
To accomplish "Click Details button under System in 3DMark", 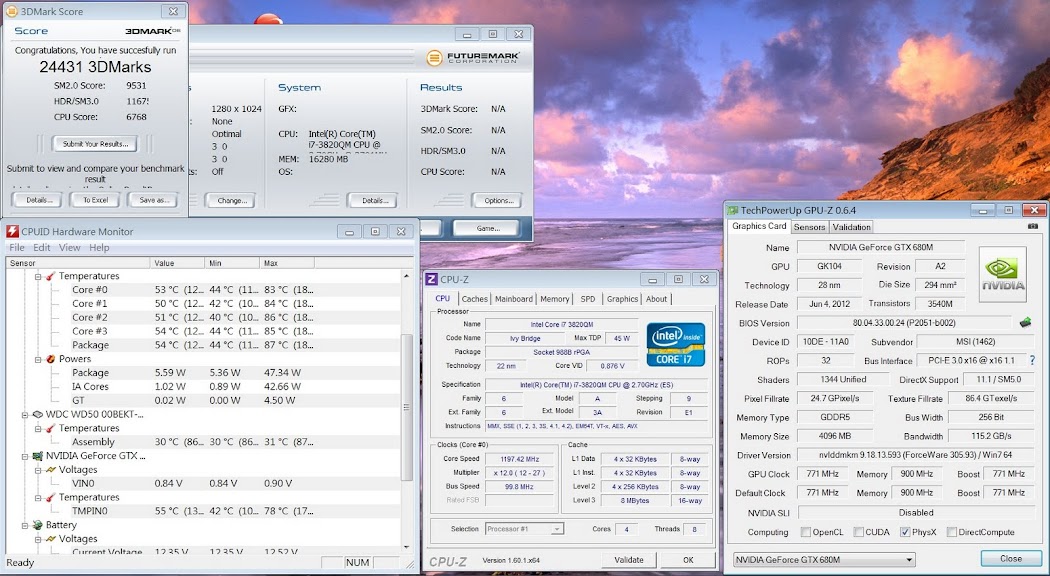I will [372, 200].
